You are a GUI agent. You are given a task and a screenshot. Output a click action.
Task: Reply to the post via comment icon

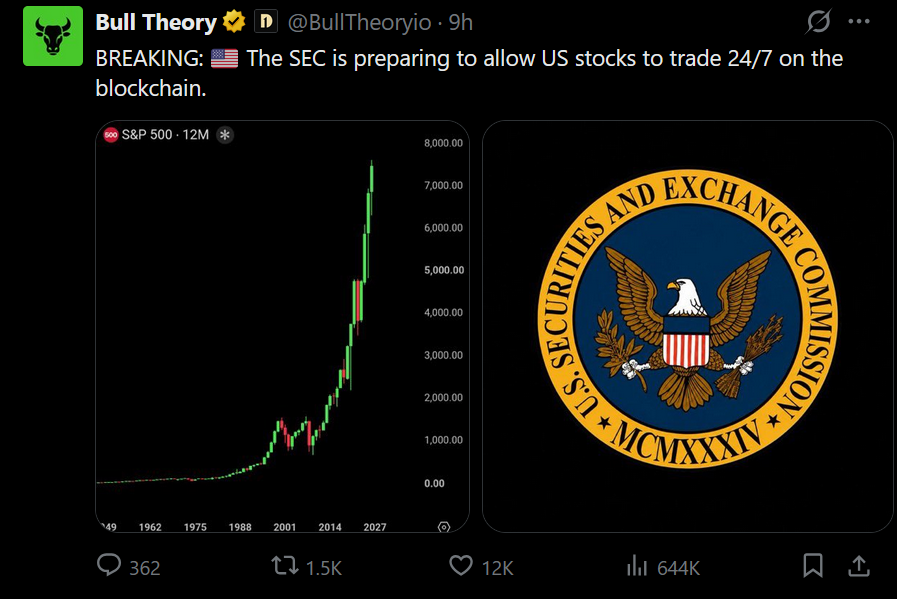coord(109,565)
